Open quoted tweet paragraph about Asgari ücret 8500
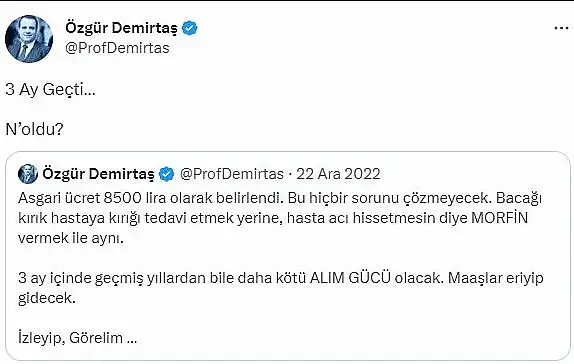574x364 pixels. point(280,218)
